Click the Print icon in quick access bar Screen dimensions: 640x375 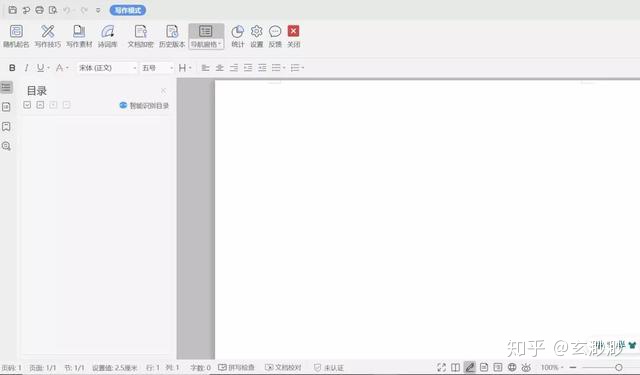pos(40,10)
